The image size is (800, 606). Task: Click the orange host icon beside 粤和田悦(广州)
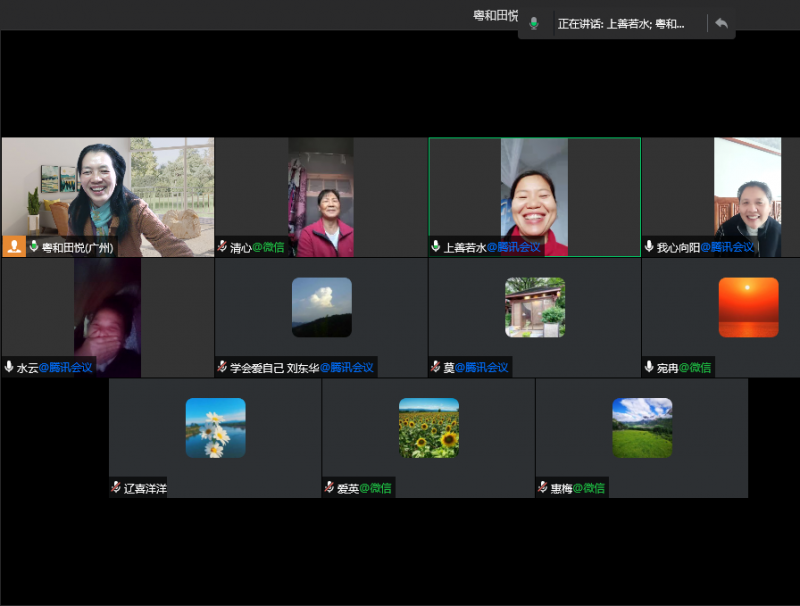14,246
